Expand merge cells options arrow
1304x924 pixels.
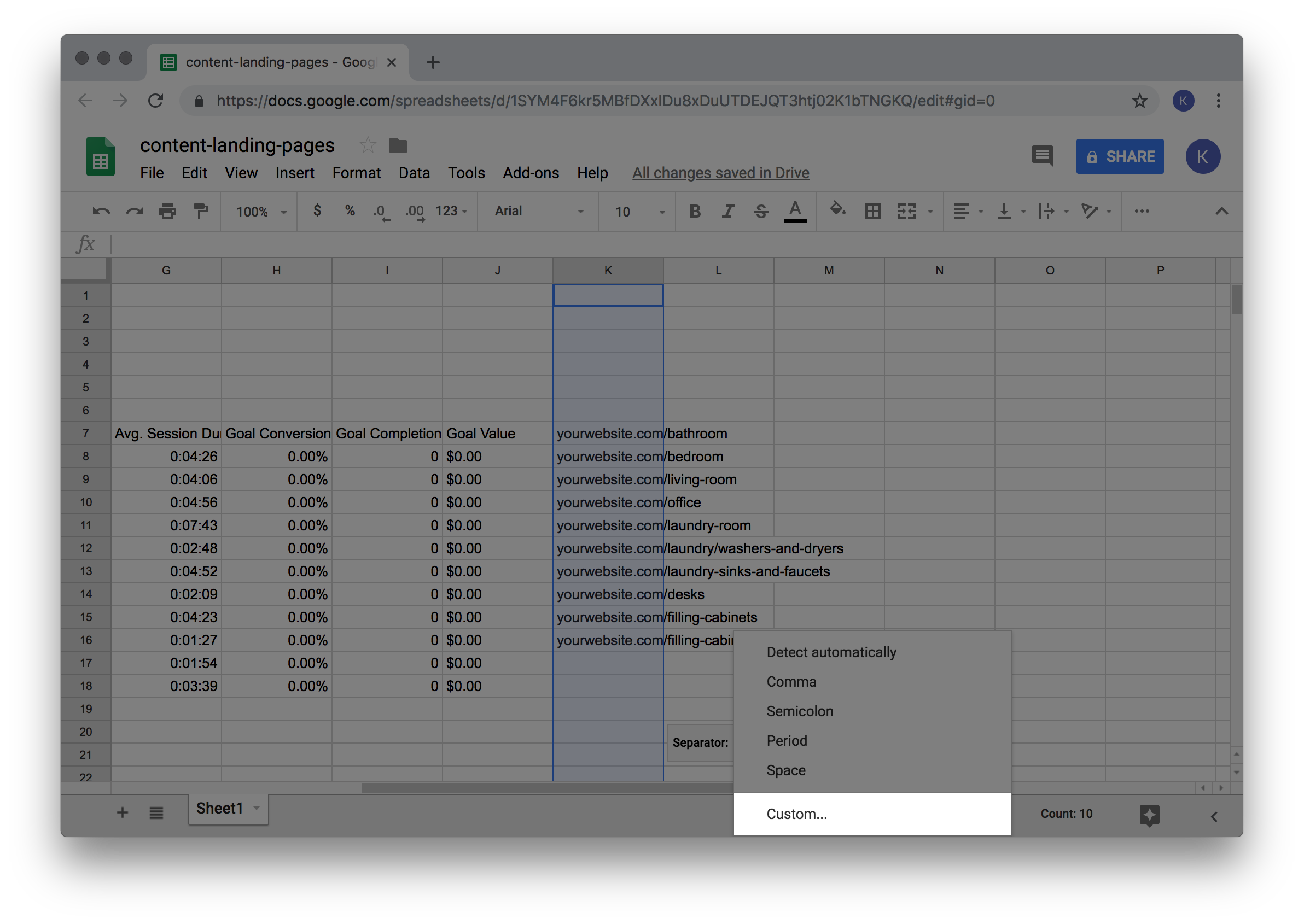(930, 212)
